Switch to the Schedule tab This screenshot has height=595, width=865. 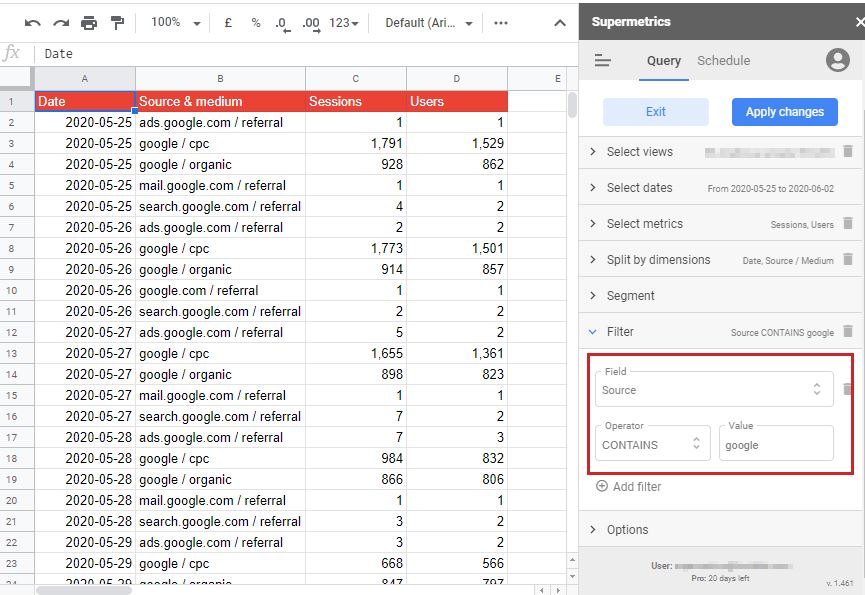click(x=723, y=61)
